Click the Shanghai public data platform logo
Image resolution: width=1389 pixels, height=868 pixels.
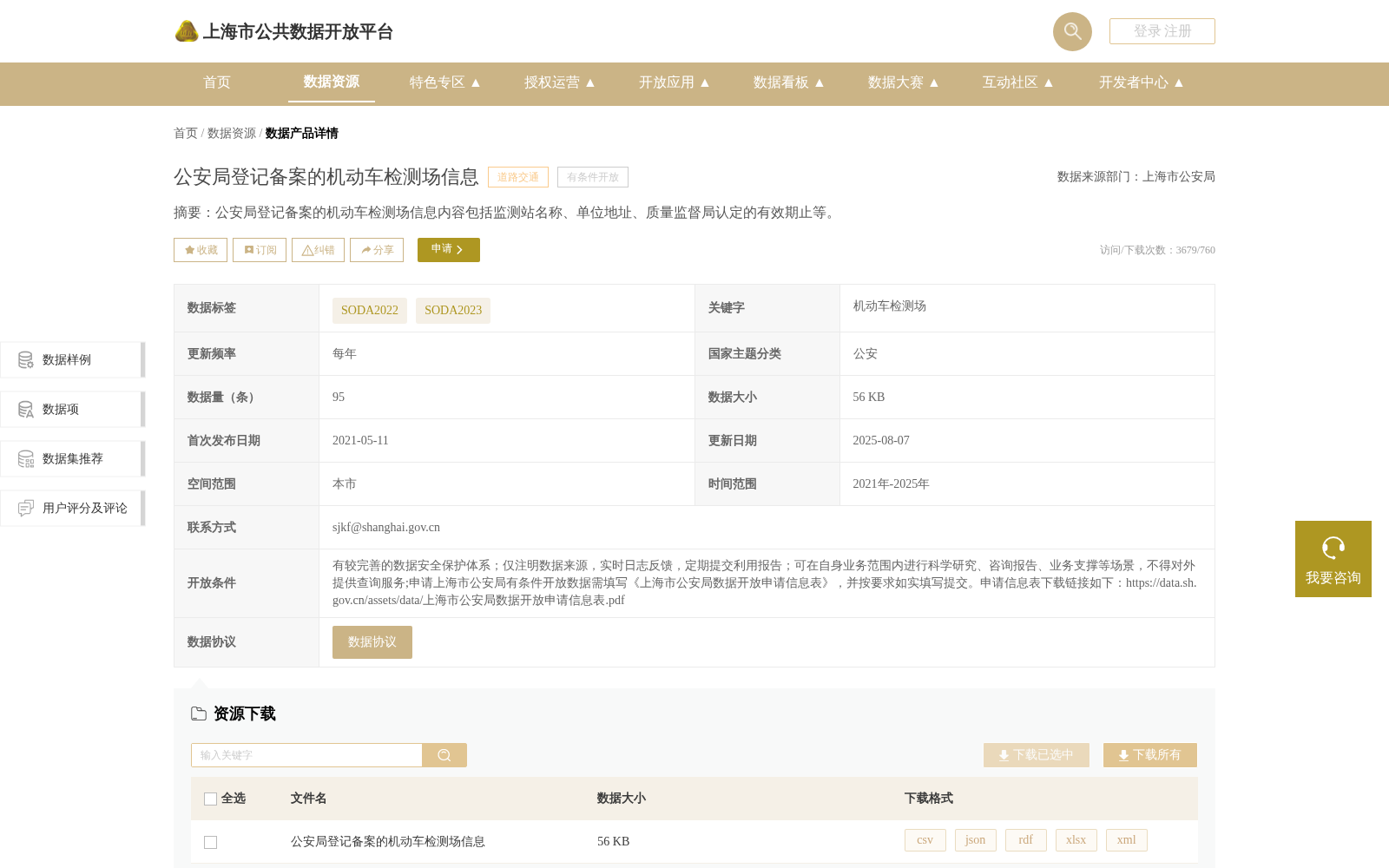tap(283, 31)
